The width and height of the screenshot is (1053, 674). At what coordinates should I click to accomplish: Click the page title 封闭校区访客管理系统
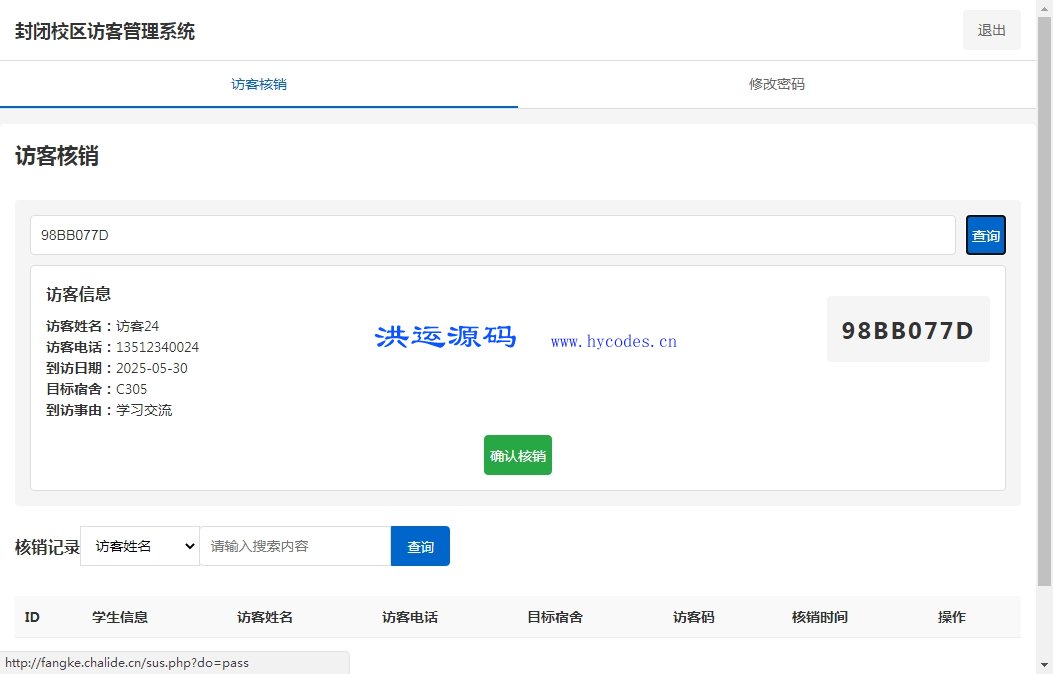click(x=103, y=31)
